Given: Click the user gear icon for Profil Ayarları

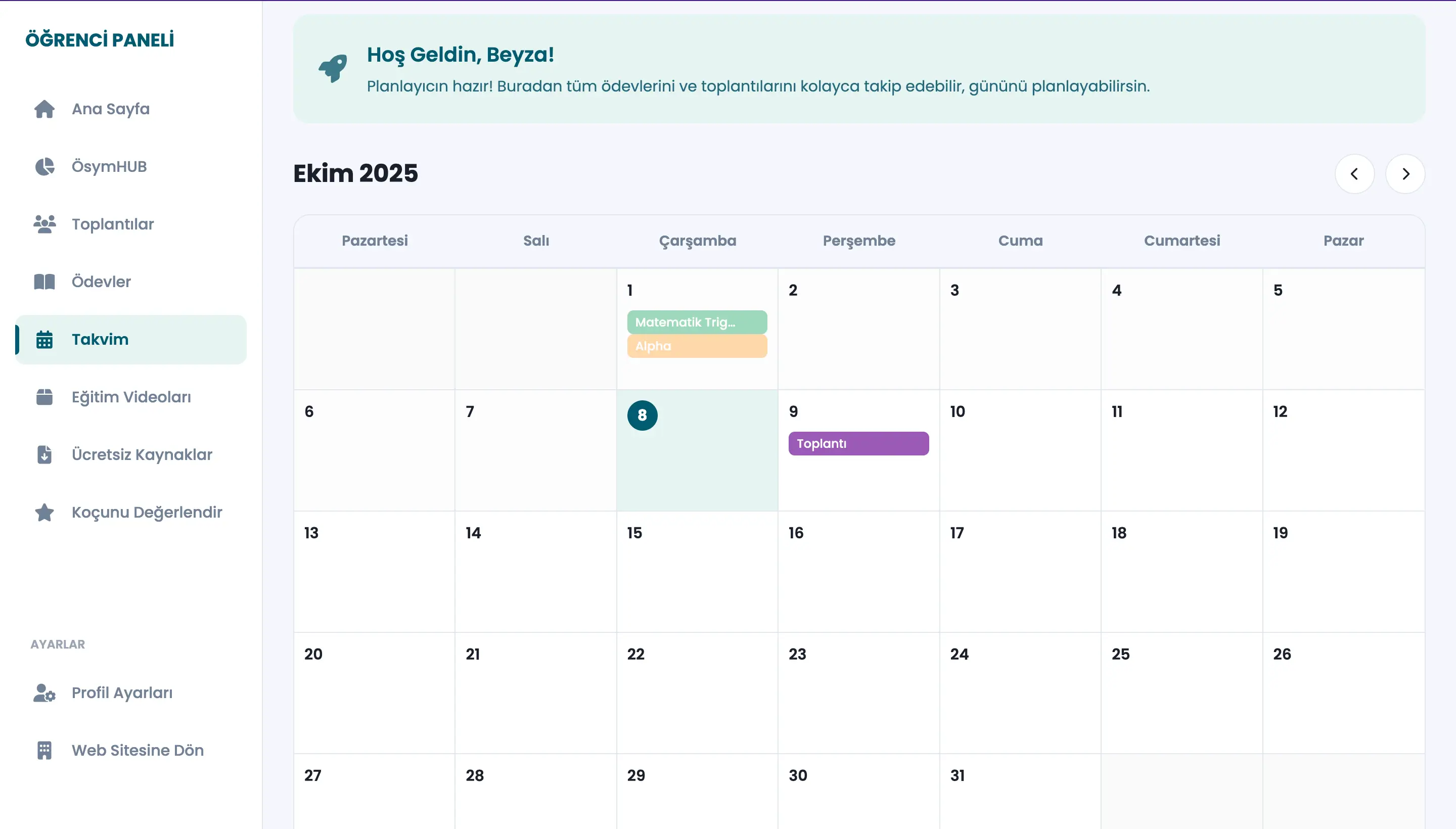Looking at the screenshot, I should (x=44, y=693).
